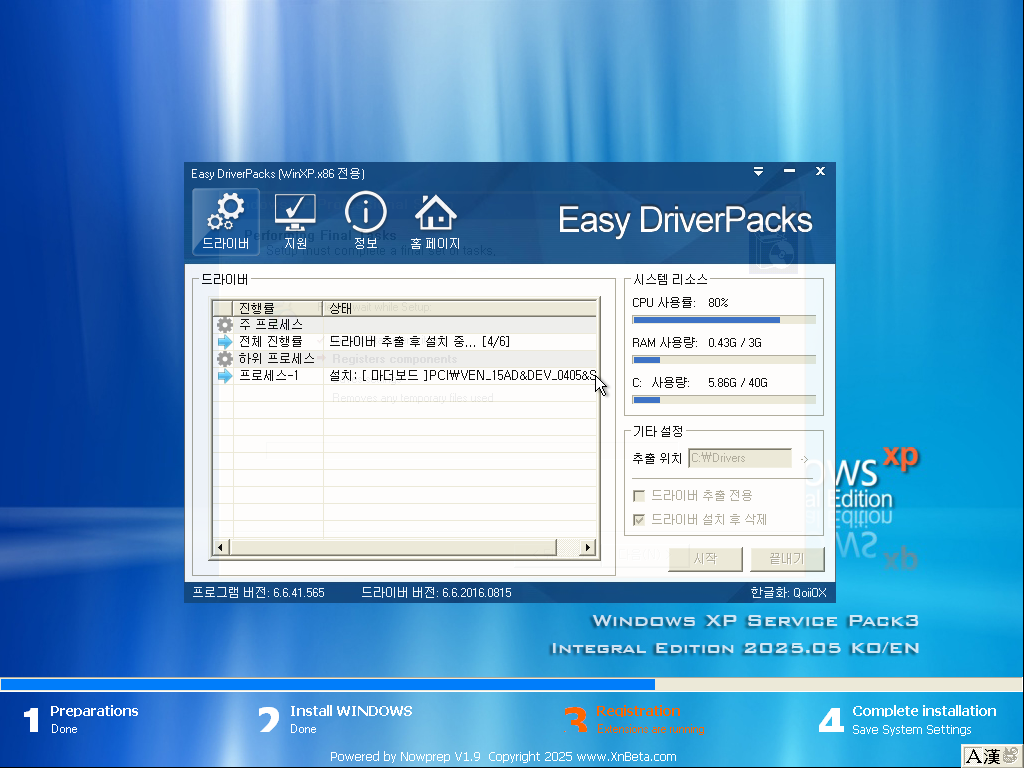
Task: Click 프로그램 버전 6.6.41.565 status text
Action: (258, 592)
